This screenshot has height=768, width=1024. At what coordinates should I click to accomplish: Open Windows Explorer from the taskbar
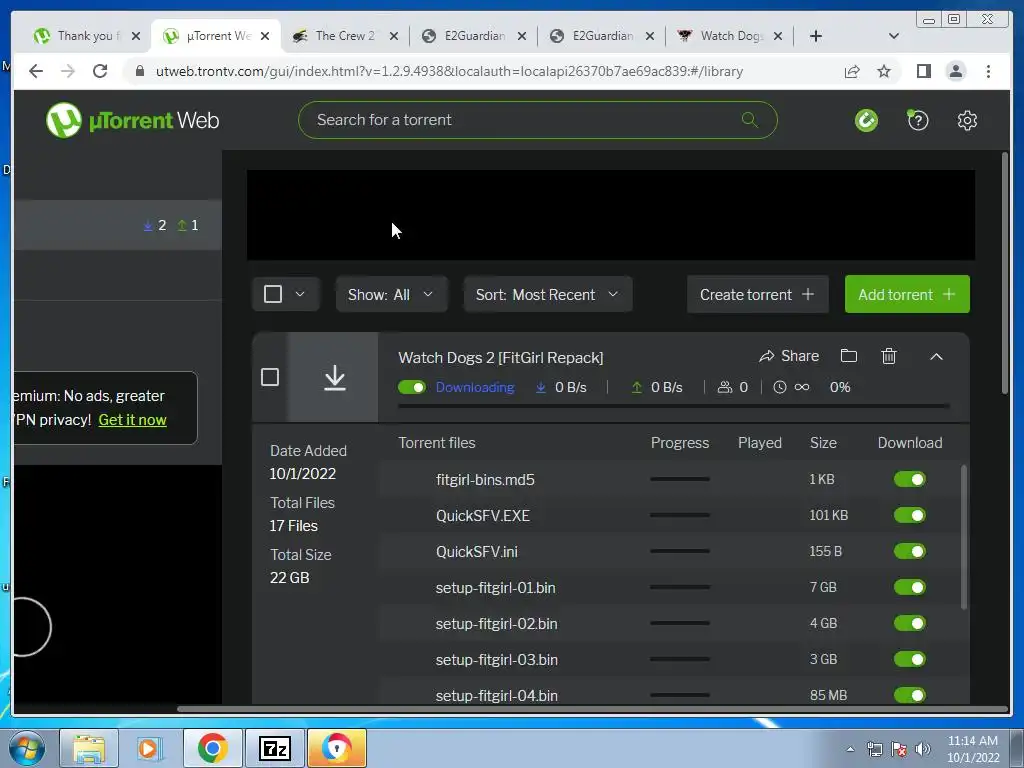coord(89,748)
